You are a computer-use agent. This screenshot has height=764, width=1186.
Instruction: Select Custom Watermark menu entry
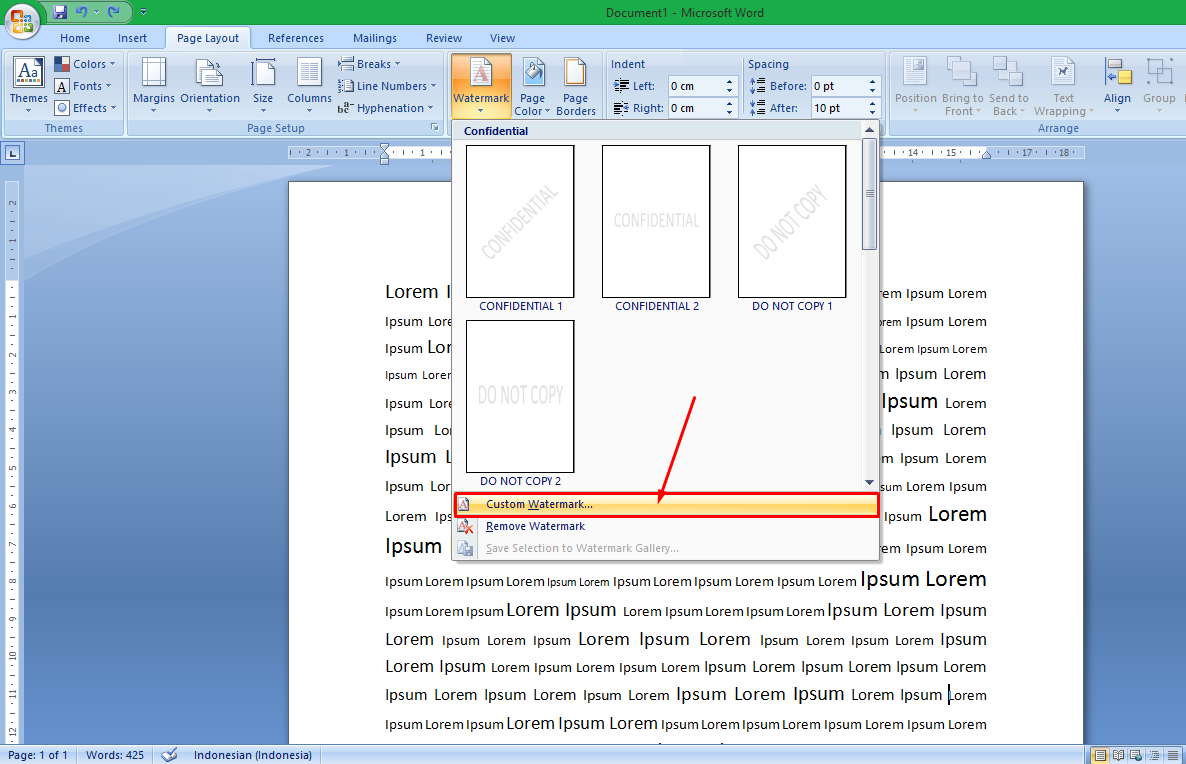tap(666, 505)
